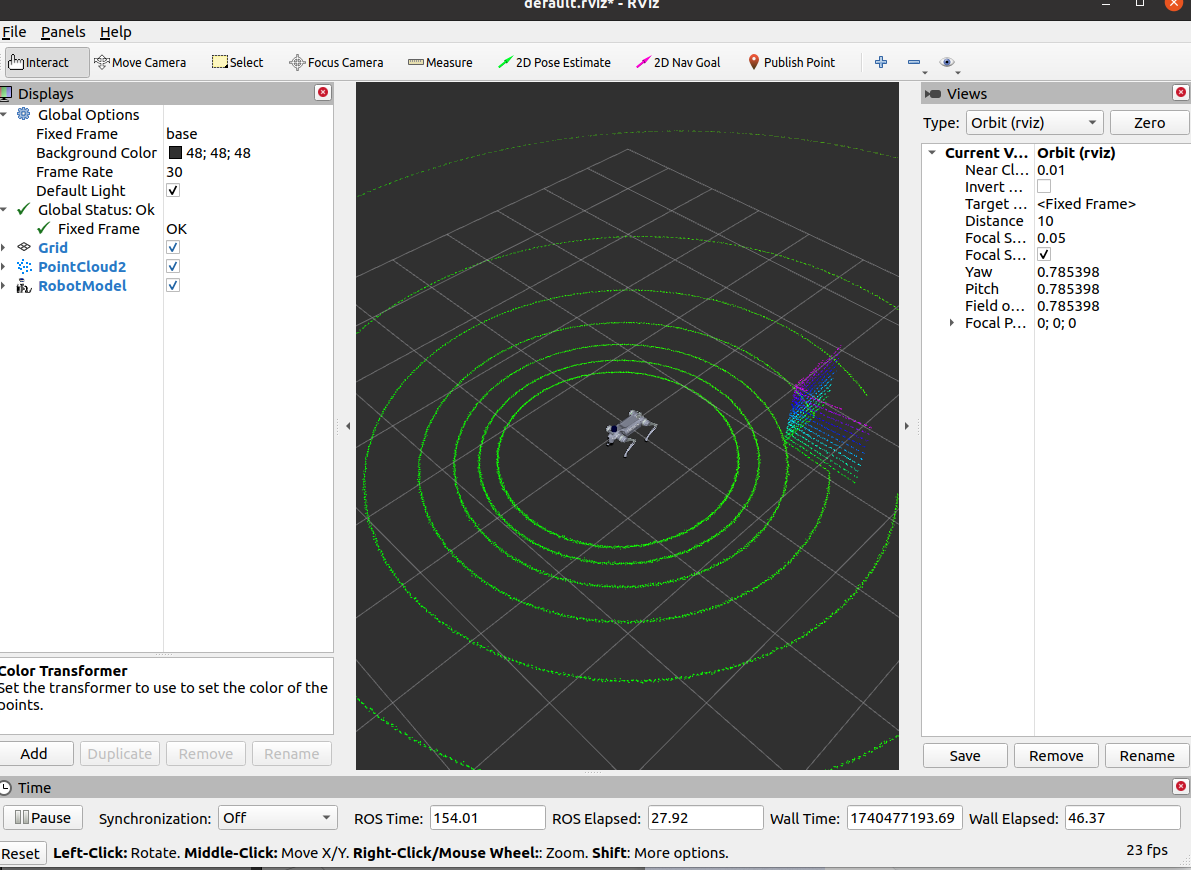This screenshot has width=1191, height=870.
Task: Click the ROS Elapsed field
Action: coord(706,818)
